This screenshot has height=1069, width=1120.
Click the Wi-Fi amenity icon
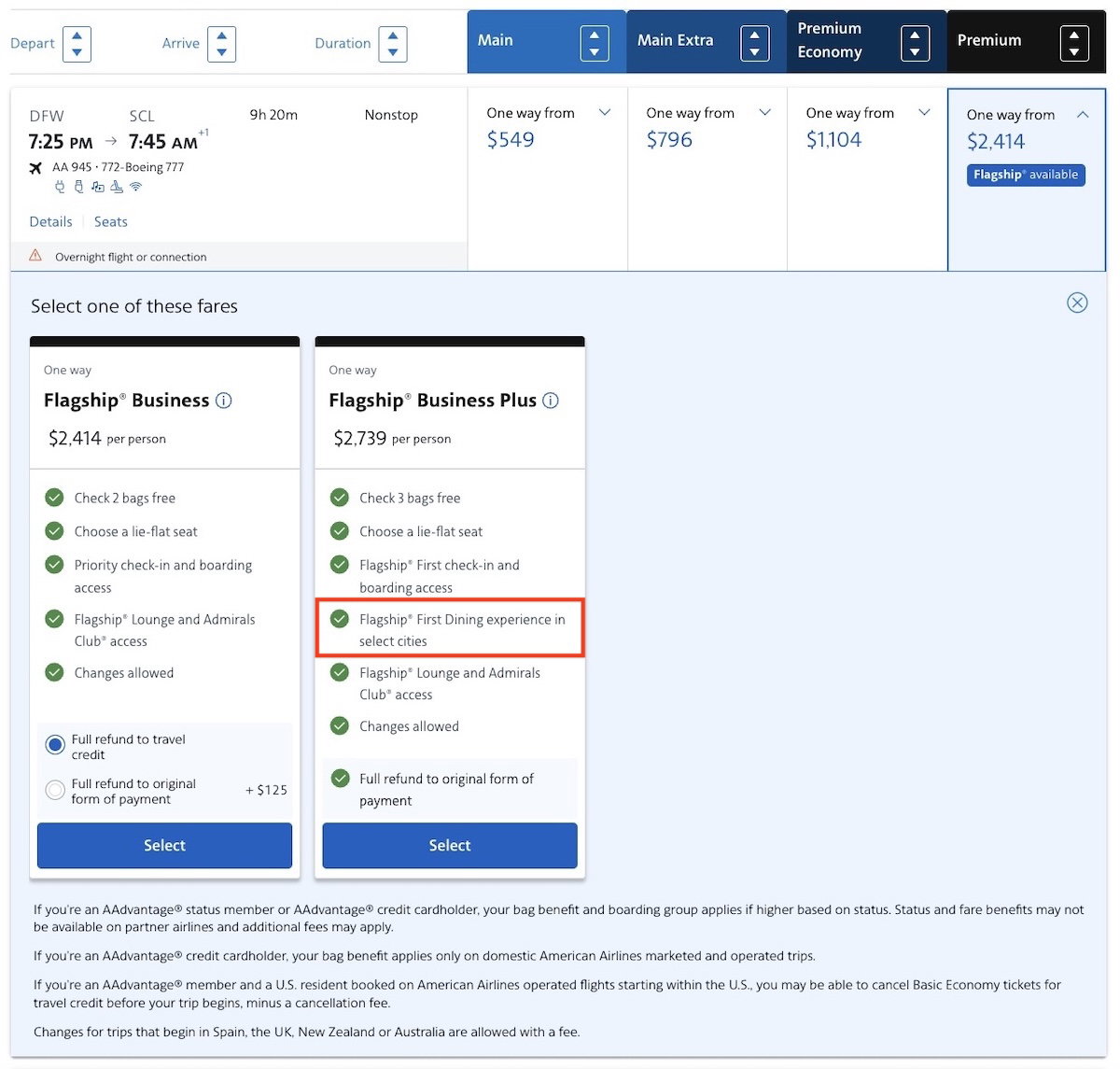[x=136, y=187]
